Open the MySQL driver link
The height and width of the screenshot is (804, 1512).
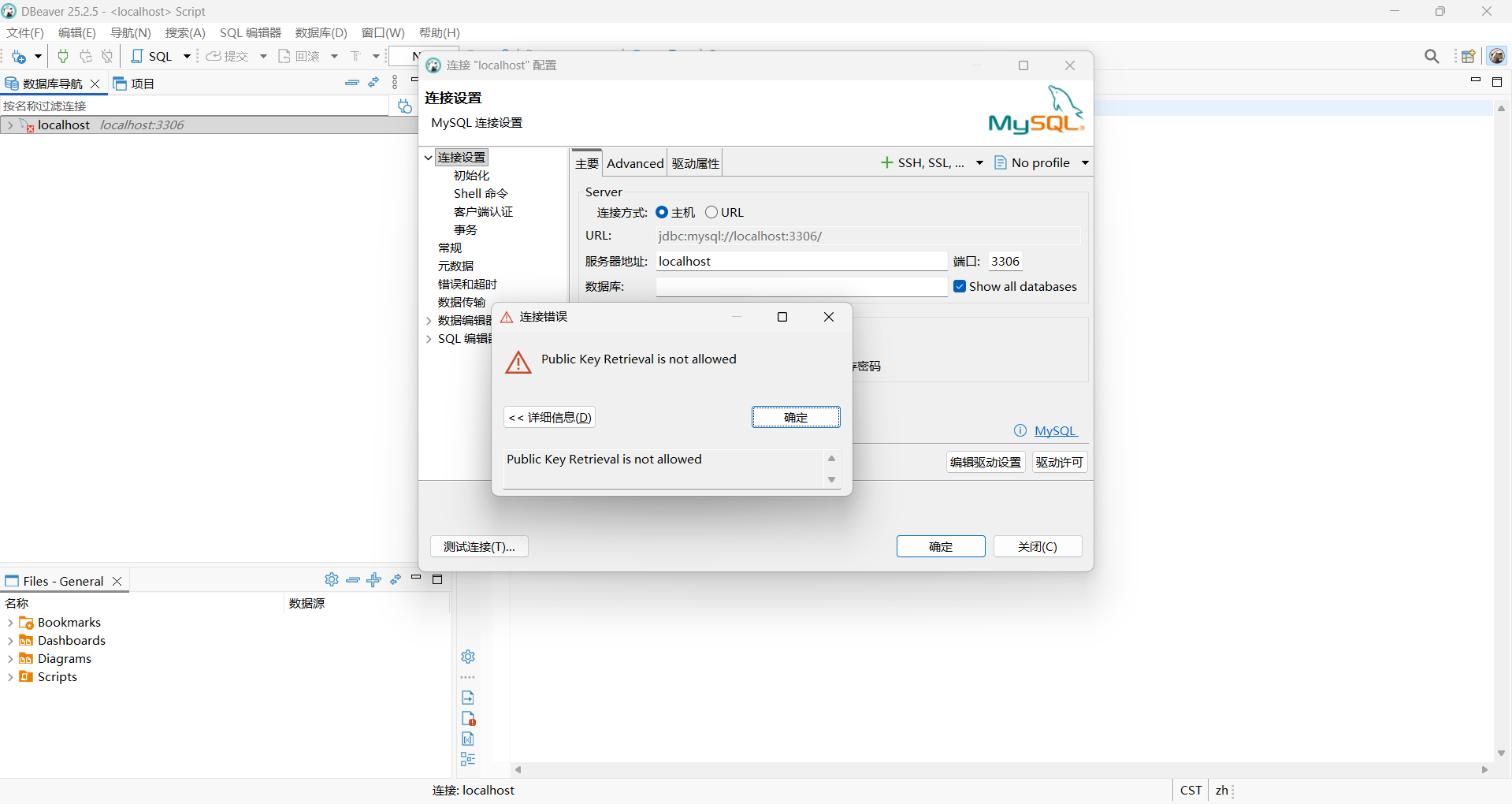point(1056,430)
